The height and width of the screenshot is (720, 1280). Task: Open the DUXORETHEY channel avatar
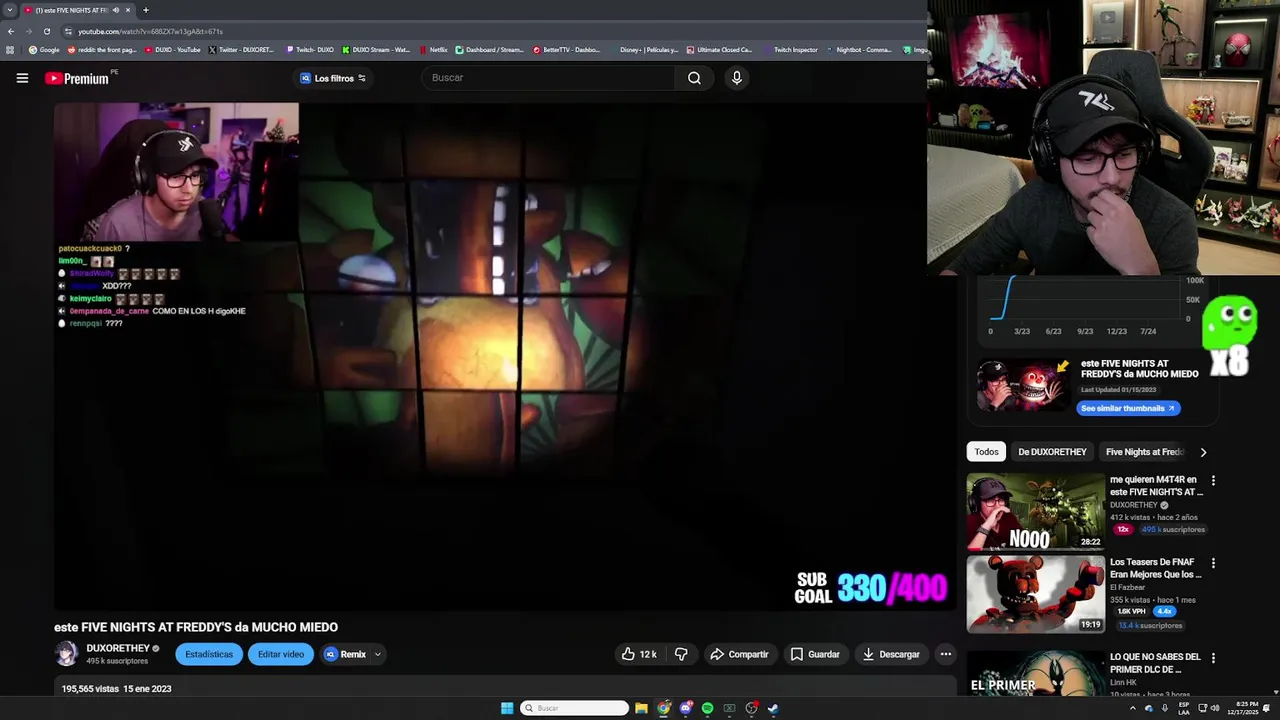pyautogui.click(x=67, y=654)
